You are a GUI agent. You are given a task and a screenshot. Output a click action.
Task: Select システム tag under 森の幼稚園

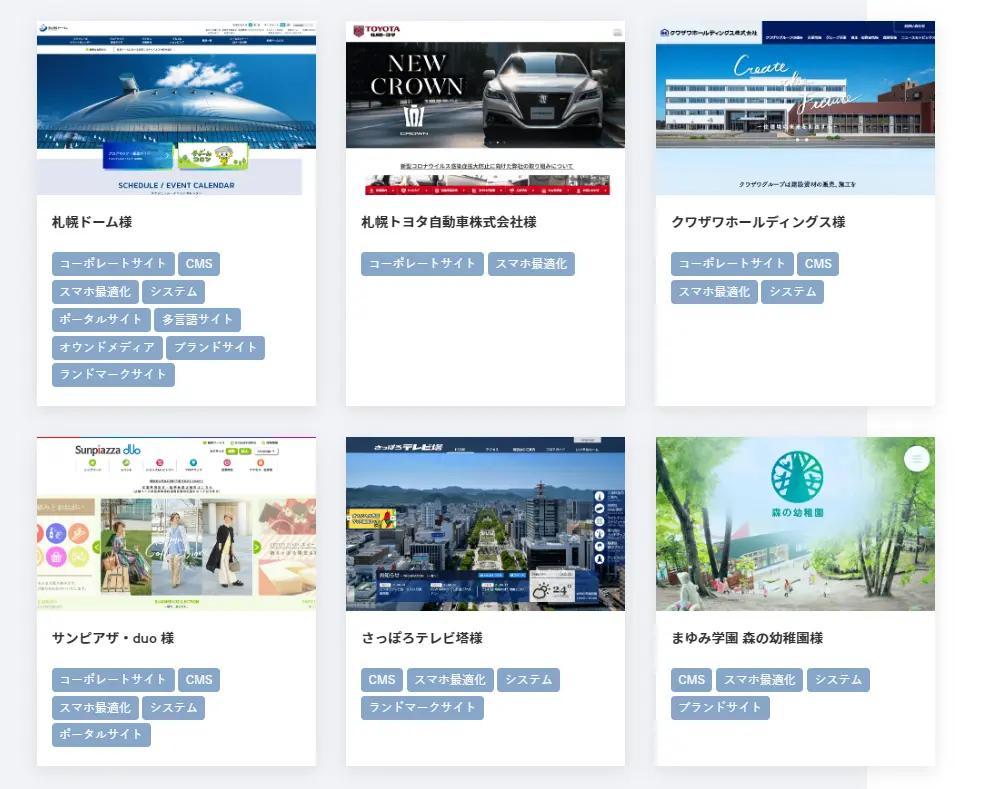pos(838,680)
